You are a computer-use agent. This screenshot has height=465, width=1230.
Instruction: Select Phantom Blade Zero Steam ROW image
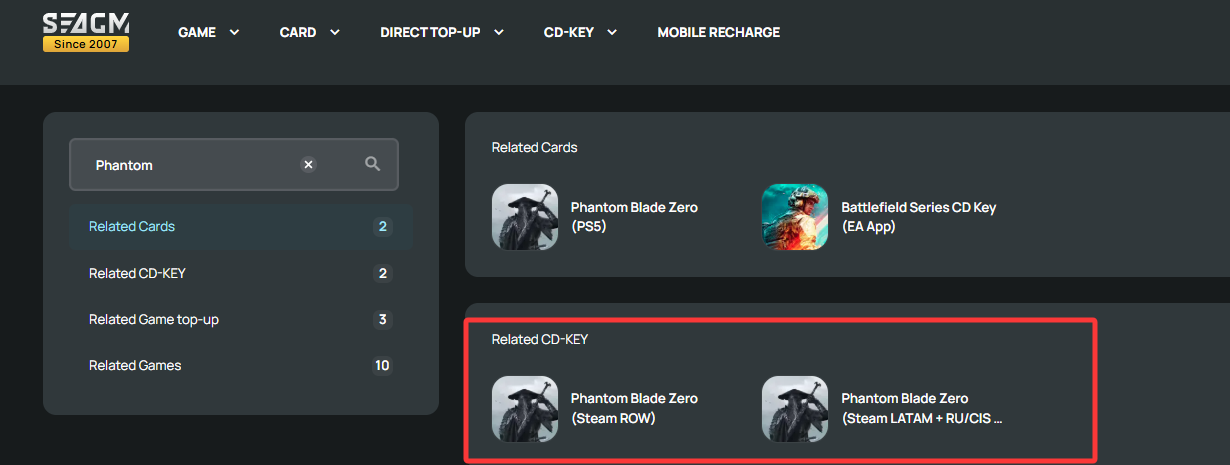[525, 408]
